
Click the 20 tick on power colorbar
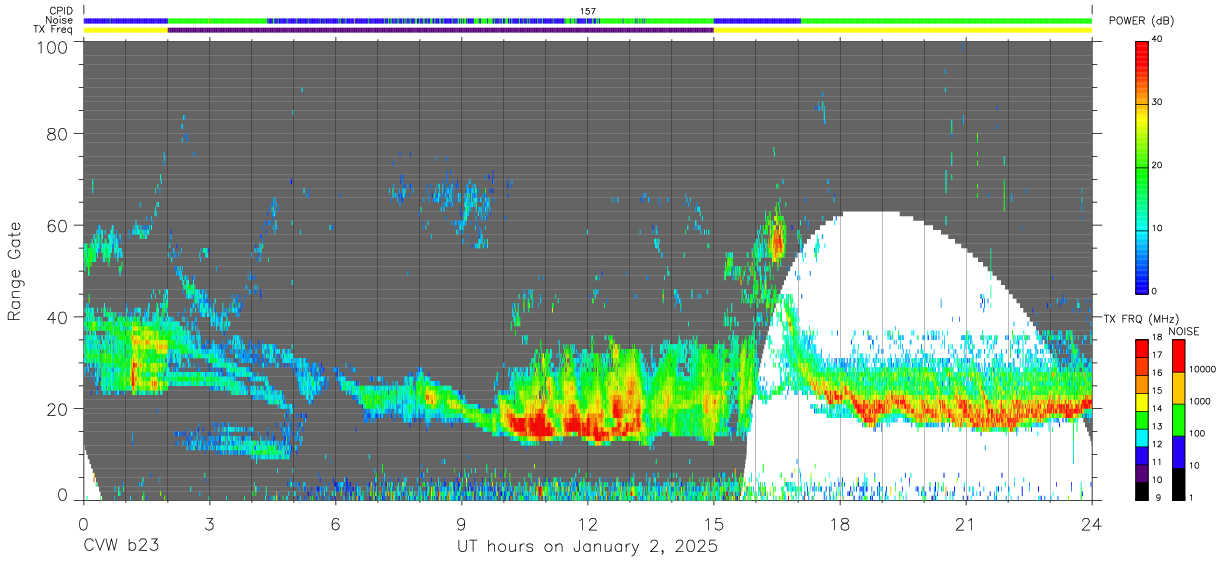click(x=1157, y=165)
